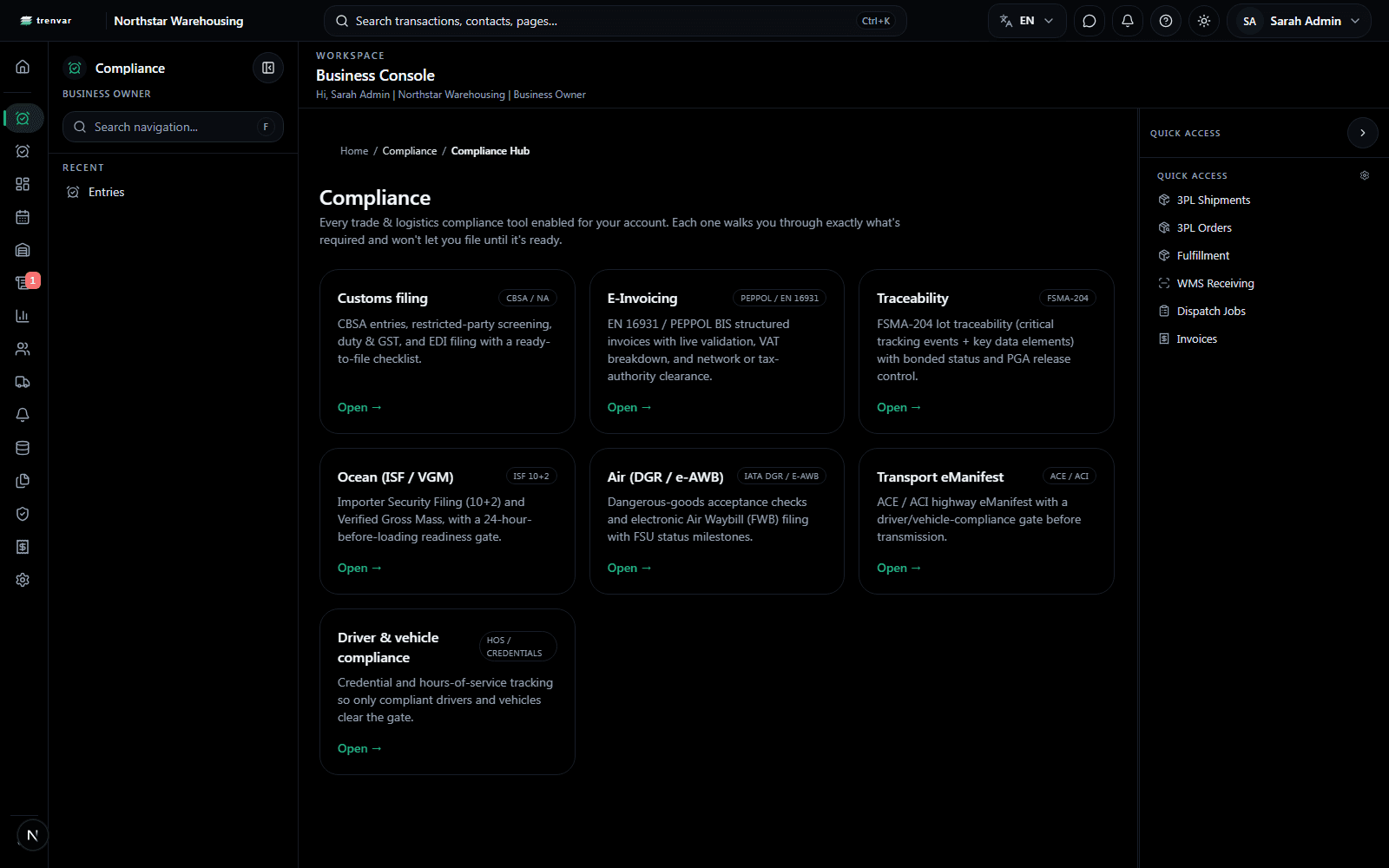Open the Traceability tool

point(899,407)
